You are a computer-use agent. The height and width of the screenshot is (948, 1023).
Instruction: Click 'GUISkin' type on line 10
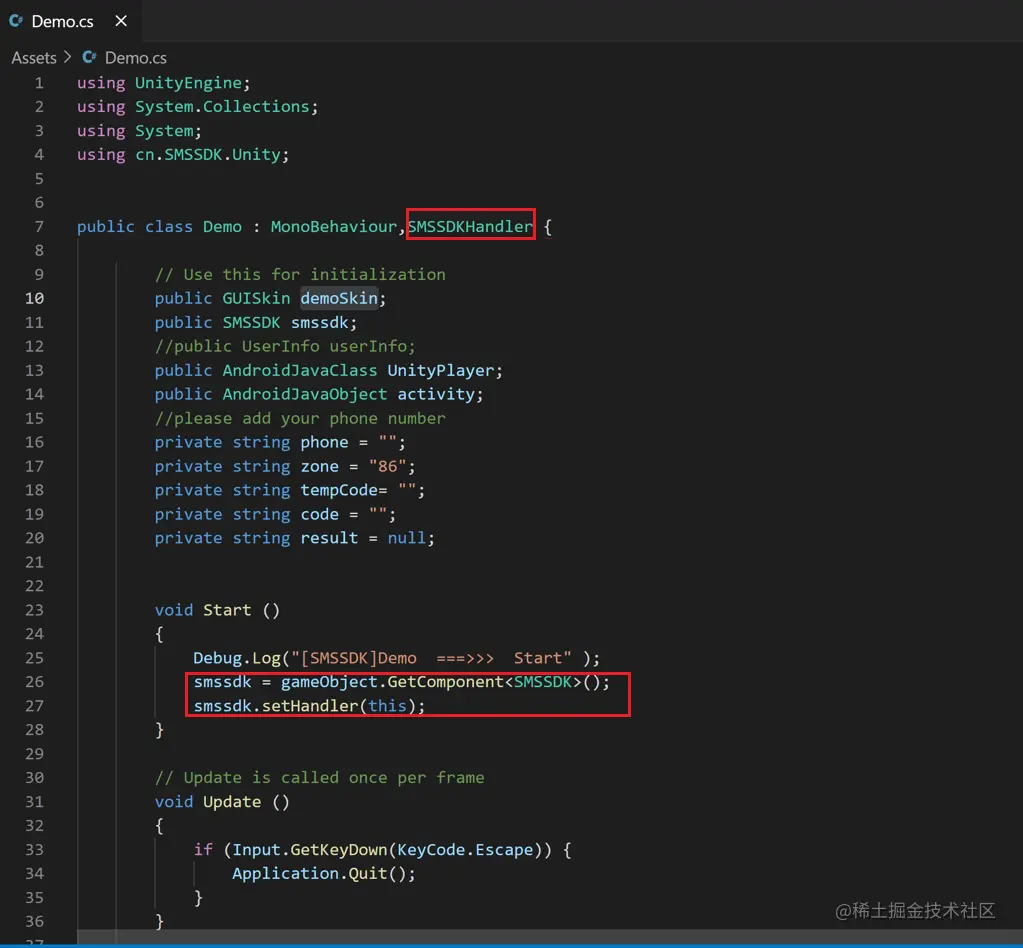(256, 298)
